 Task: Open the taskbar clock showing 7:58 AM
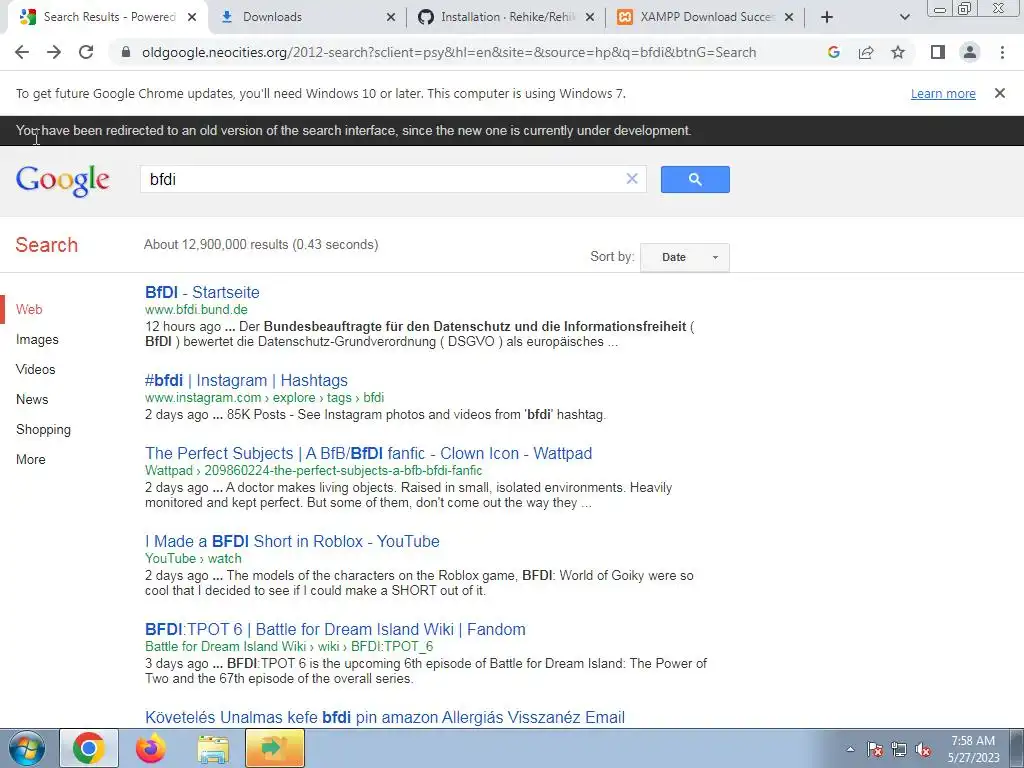[974, 749]
